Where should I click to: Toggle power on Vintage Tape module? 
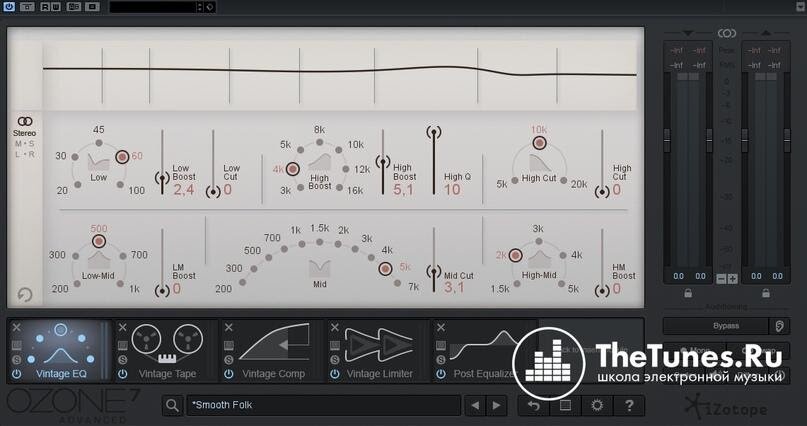coord(122,374)
